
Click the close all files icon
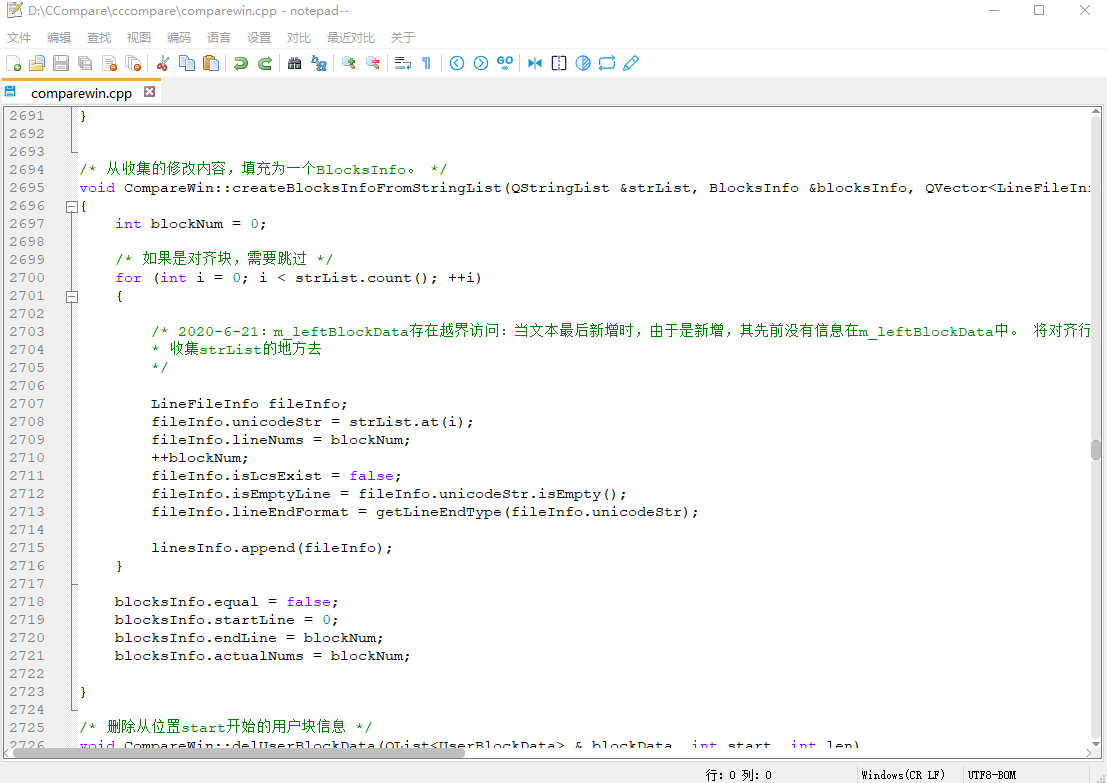point(133,64)
